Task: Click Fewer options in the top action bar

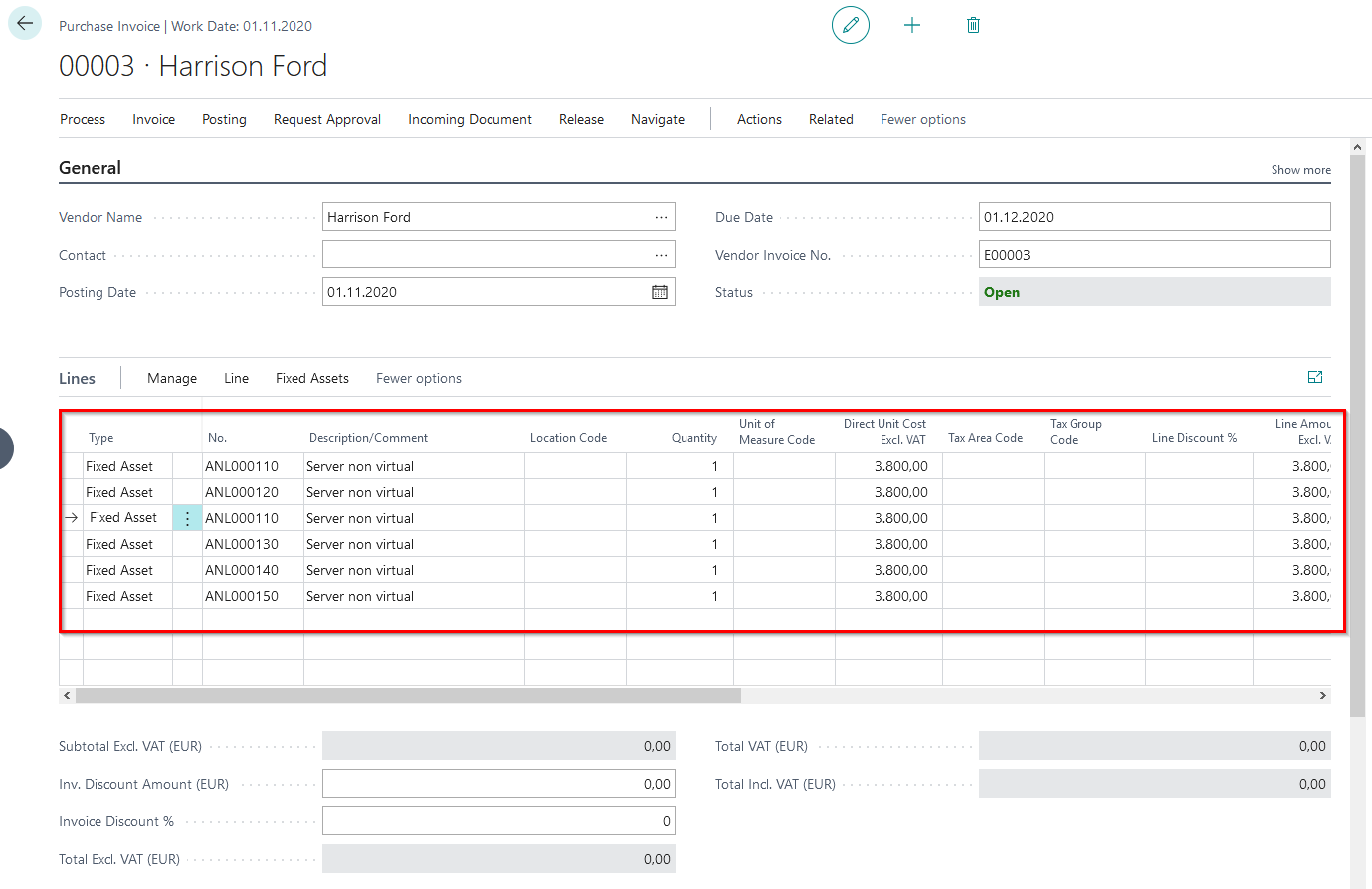Action: (922, 119)
